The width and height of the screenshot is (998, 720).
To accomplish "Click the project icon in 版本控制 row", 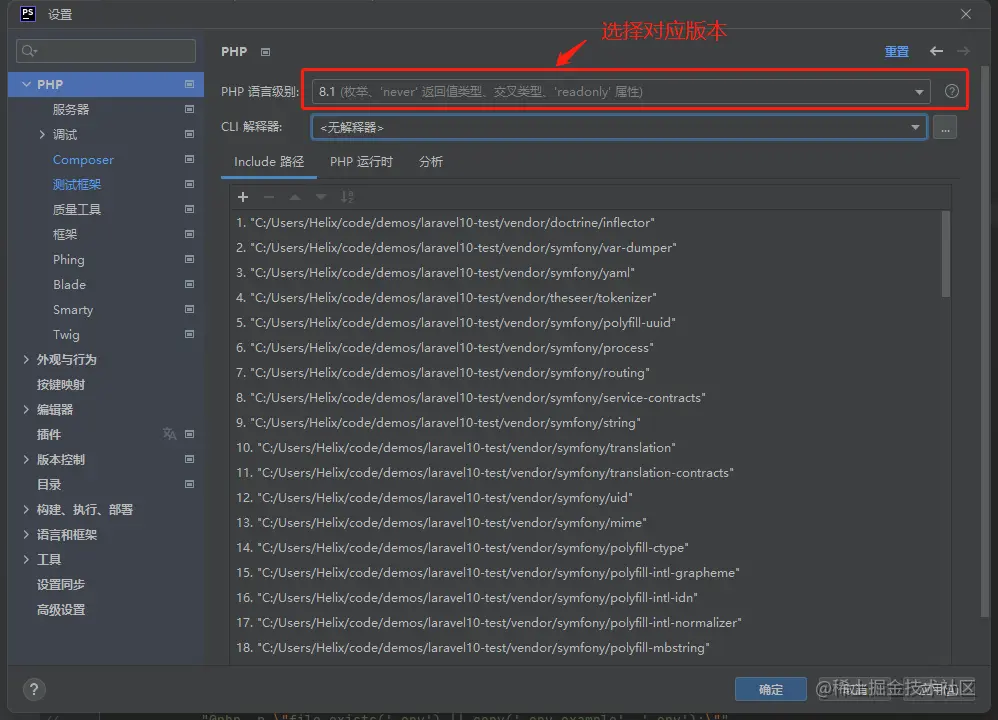I will pos(189,459).
